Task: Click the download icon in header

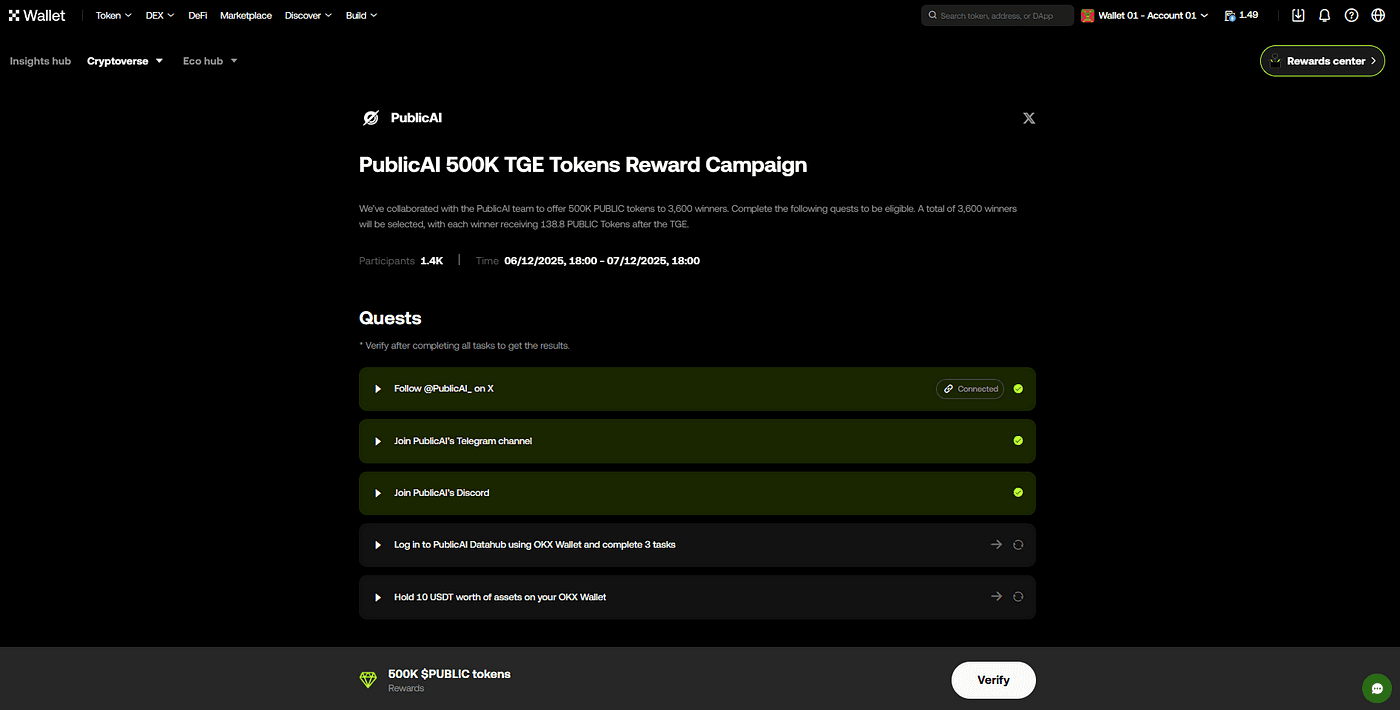Action: [1297, 15]
